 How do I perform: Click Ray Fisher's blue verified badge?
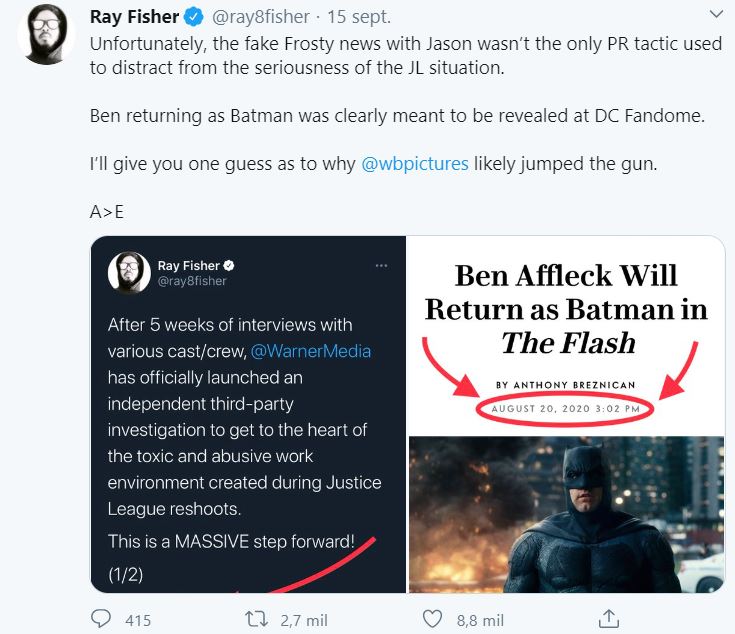pyautogui.click(x=193, y=17)
